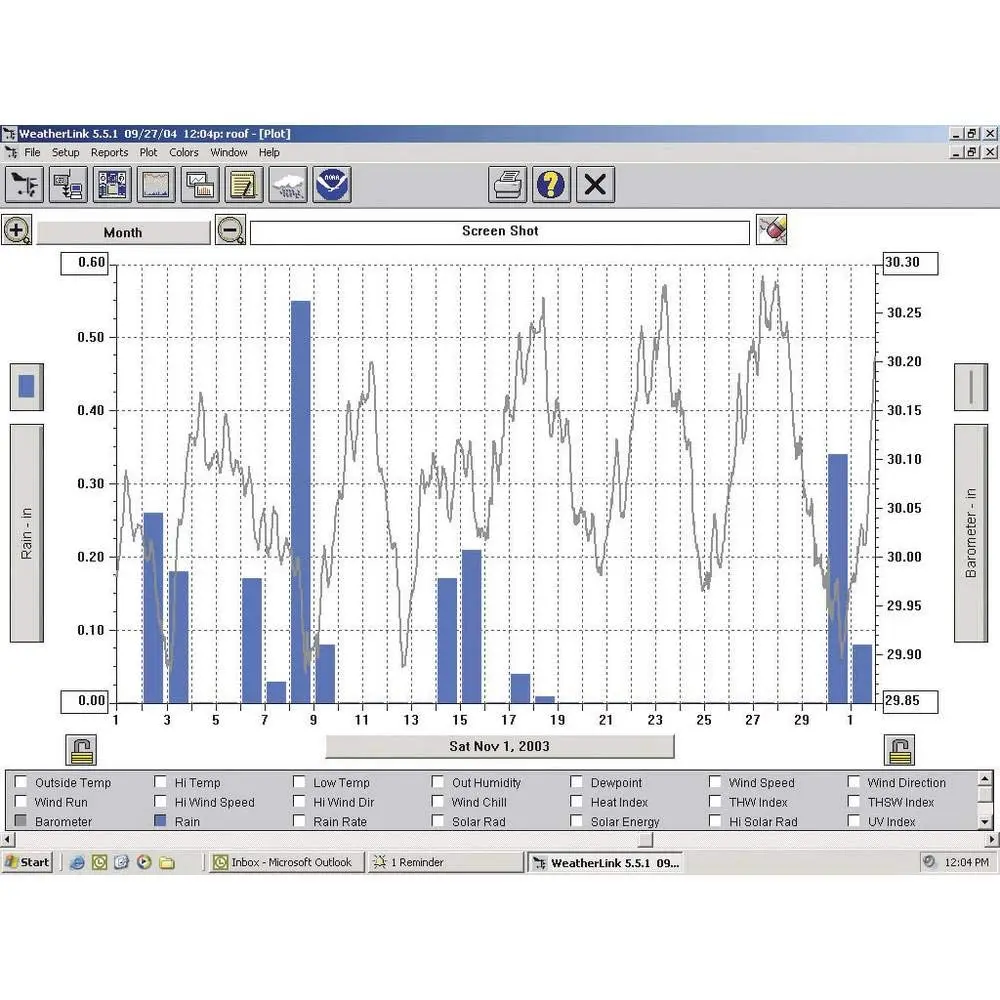Enable the Dewpoint checkbox
This screenshot has height=1000, width=1000.
(x=576, y=782)
